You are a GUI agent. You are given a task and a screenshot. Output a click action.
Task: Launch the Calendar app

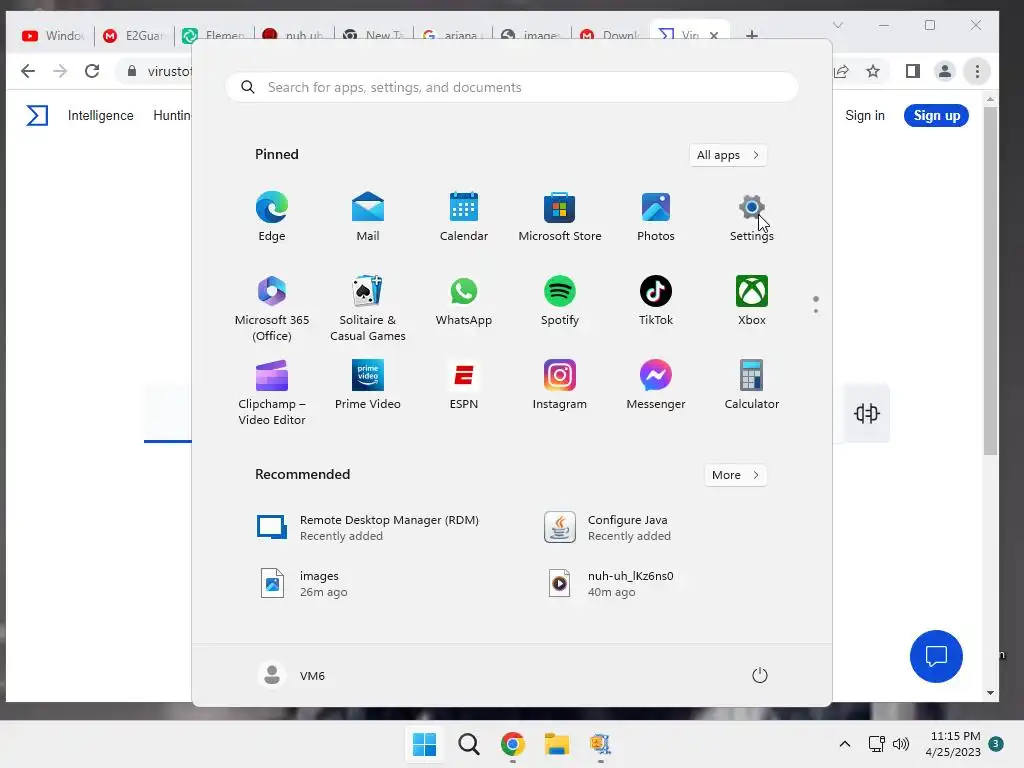(x=464, y=217)
